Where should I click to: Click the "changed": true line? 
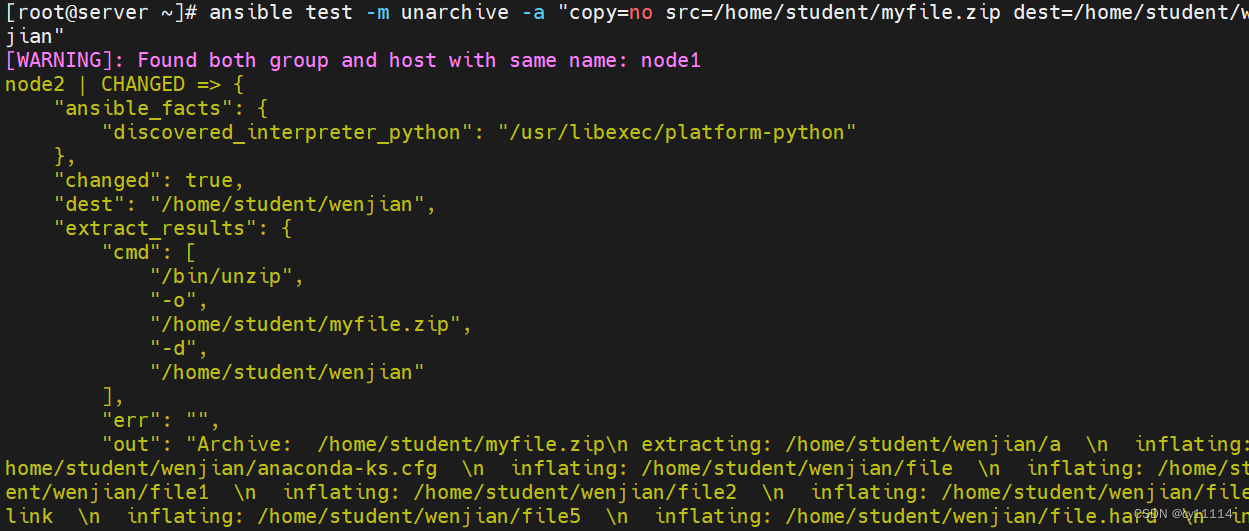coord(148,180)
